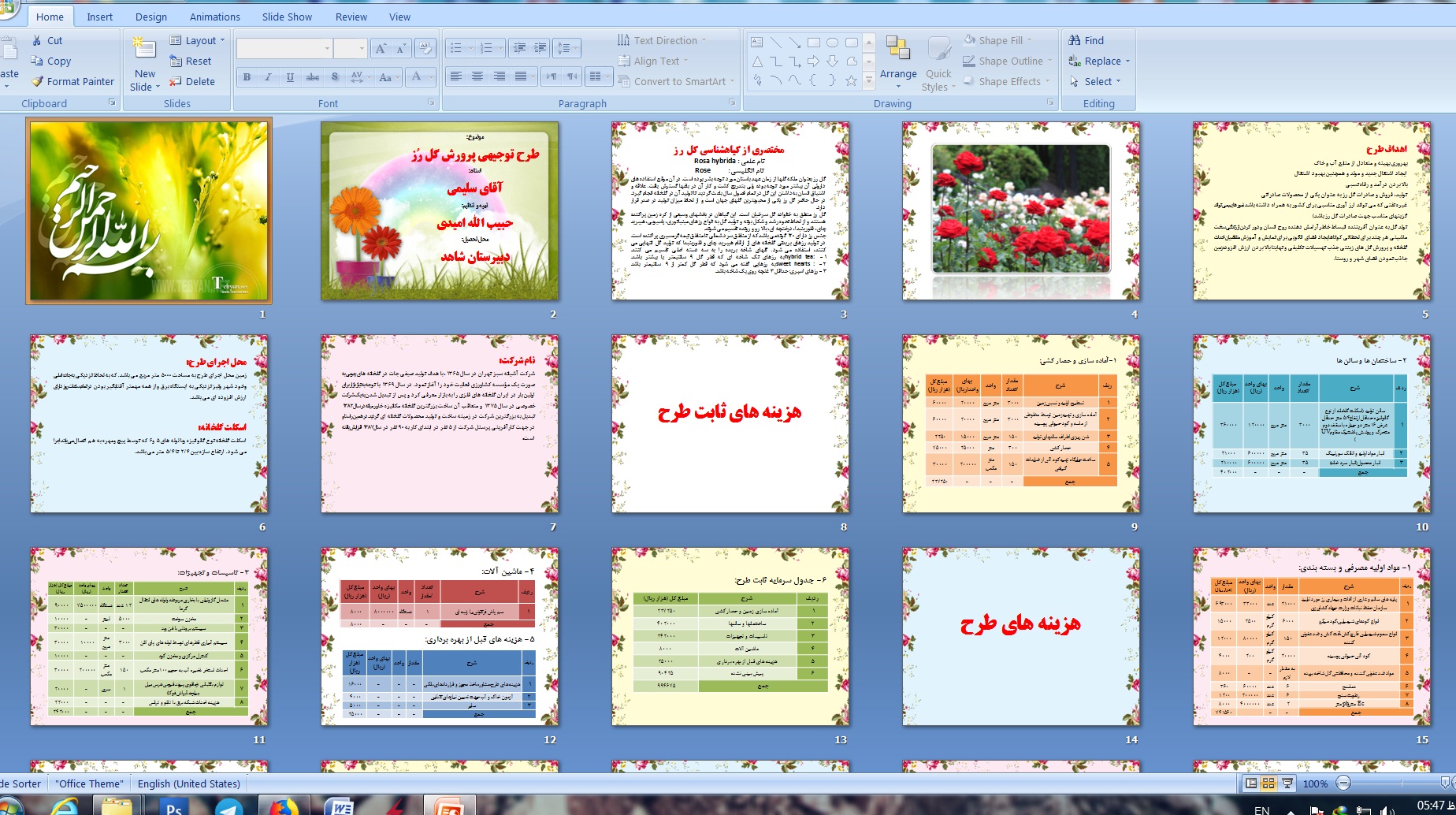Open the Replace dropdown arrow
This screenshot has height=815, width=1456.
click(1127, 61)
